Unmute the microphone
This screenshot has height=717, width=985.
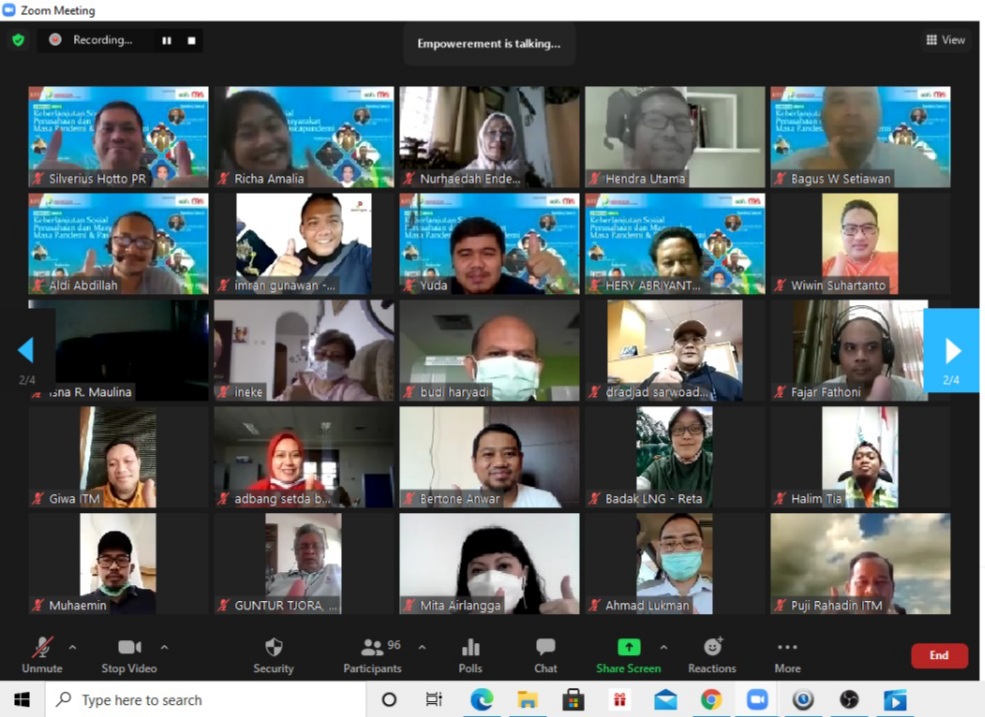coord(42,655)
